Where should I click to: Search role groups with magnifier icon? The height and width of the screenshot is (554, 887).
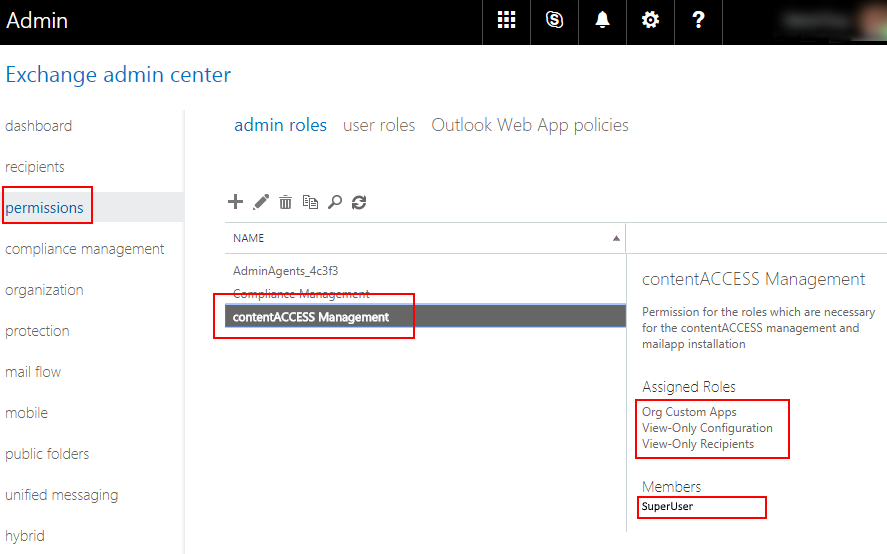(335, 202)
